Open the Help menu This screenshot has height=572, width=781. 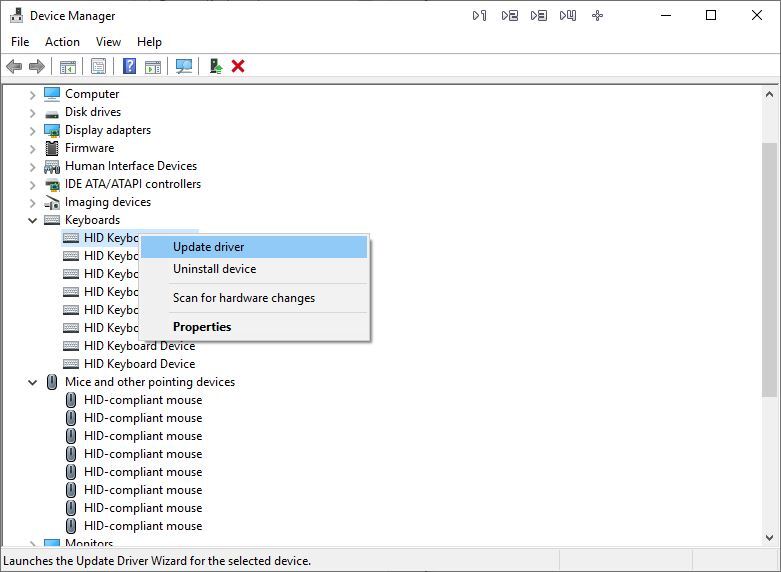149,42
